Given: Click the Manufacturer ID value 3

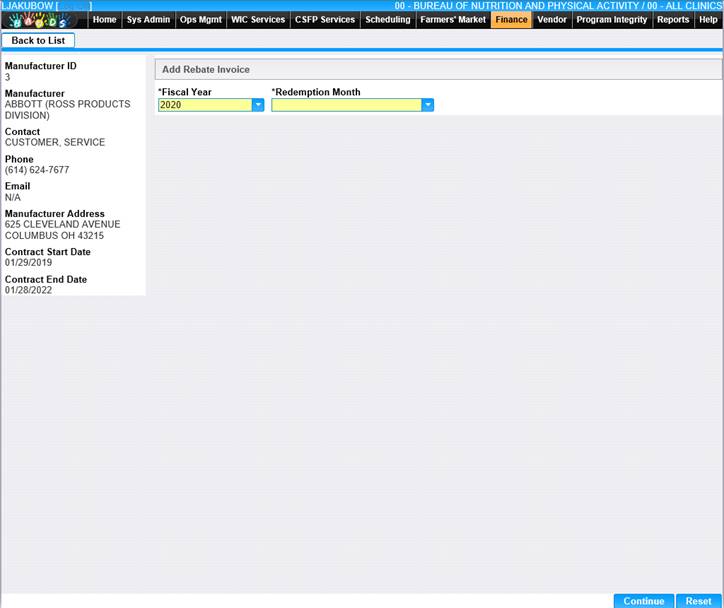Looking at the screenshot, I should point(7,77).
